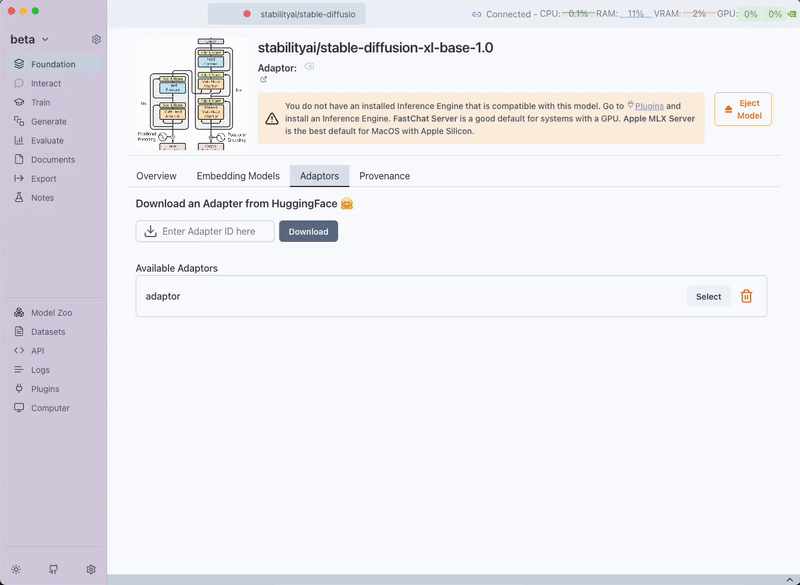Open the external link icon under Adaptor
The height and width of the screenshot is (585, 800).
point(264,80)
